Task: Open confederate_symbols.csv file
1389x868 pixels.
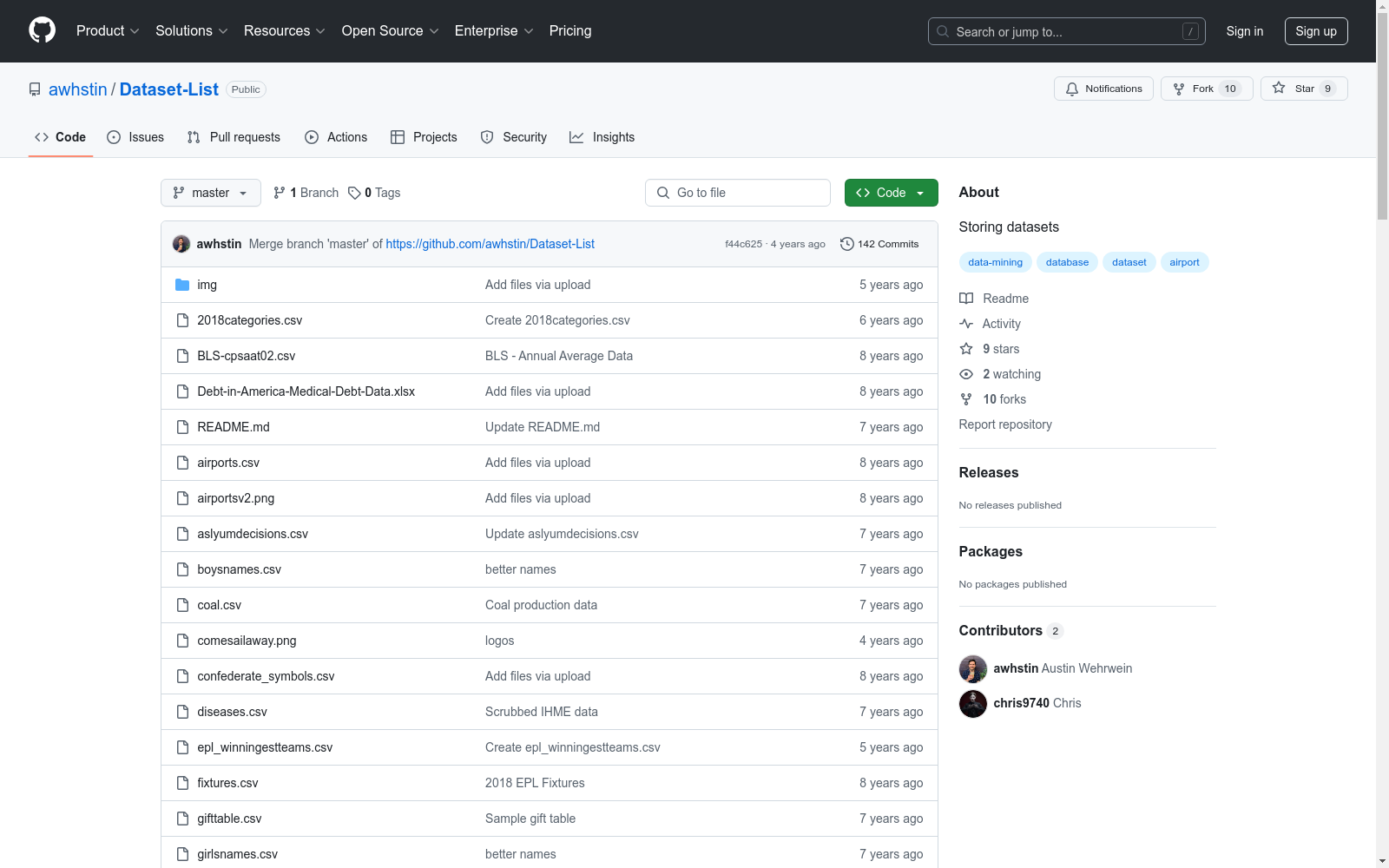Action: pos(266,676)
